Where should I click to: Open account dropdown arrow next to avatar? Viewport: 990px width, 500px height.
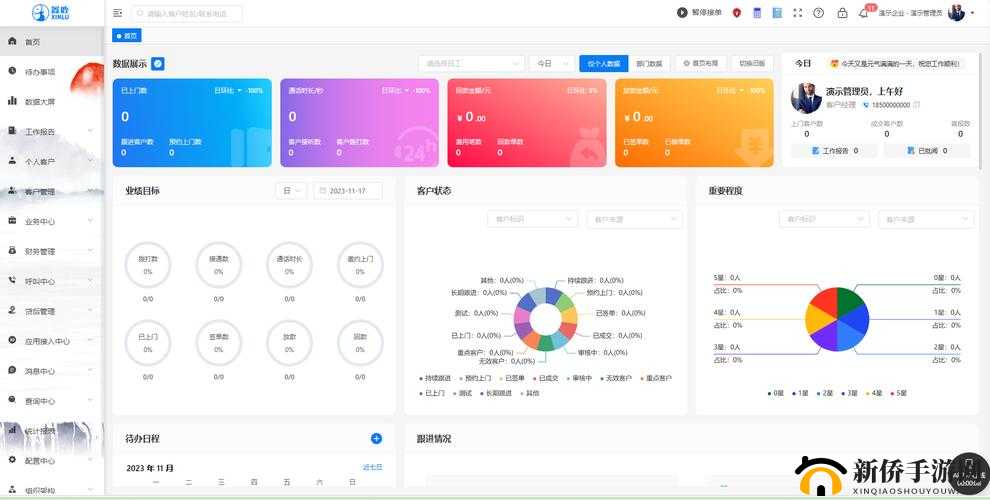[x=970, y=13]
